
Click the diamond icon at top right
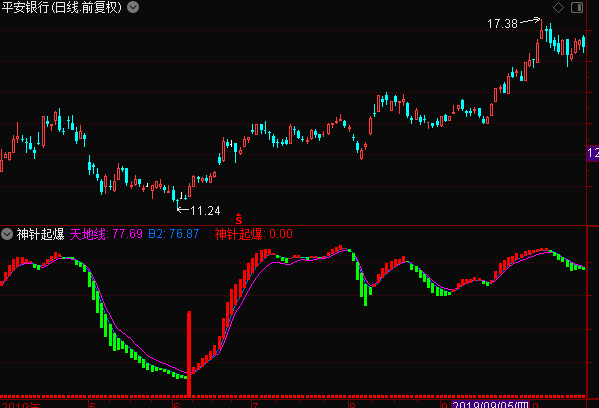tap(558, 7)
